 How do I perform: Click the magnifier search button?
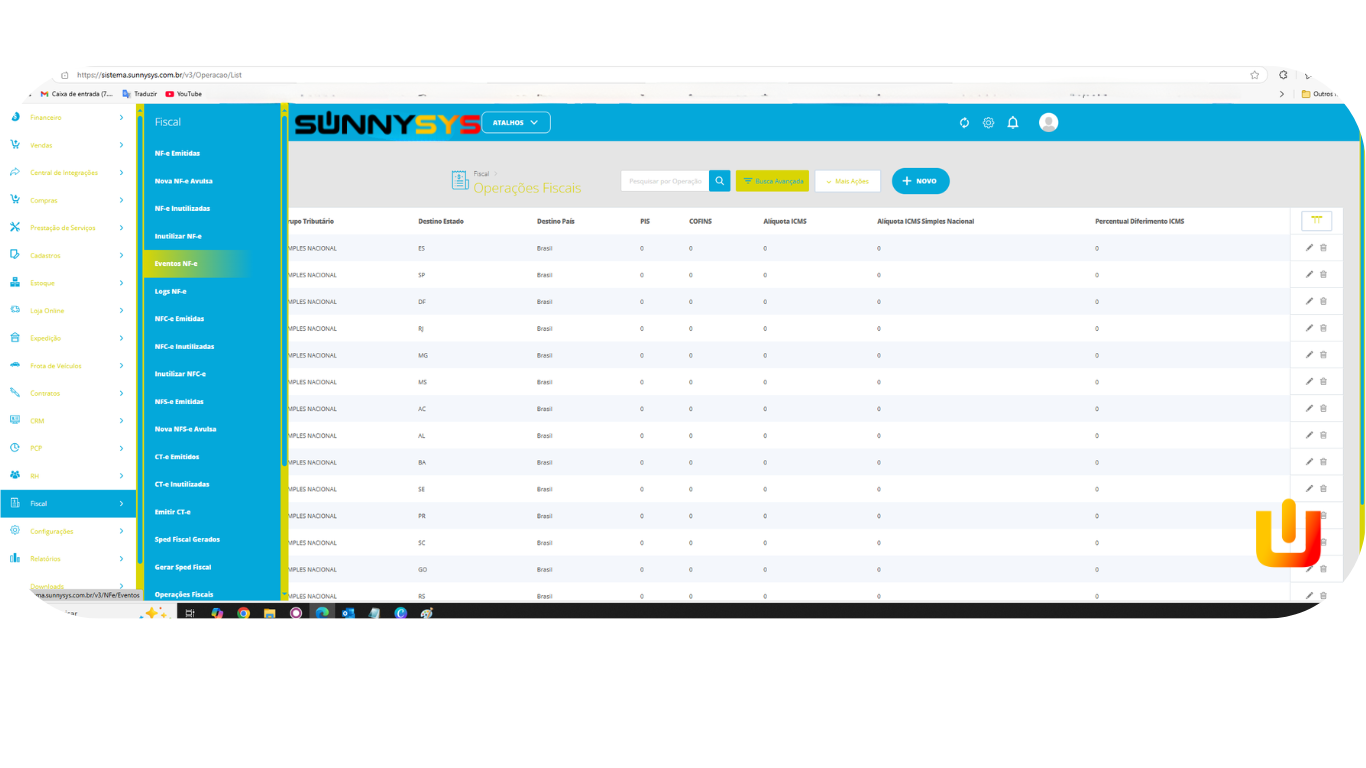pyautogui.click(x=720, y=181)
